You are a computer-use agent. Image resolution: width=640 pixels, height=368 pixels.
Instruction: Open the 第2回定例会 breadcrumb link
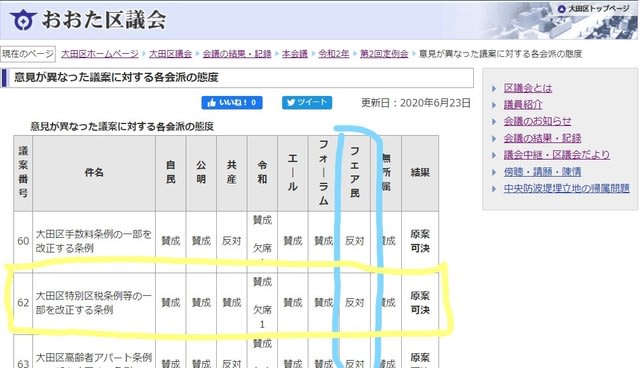point(384,54)
